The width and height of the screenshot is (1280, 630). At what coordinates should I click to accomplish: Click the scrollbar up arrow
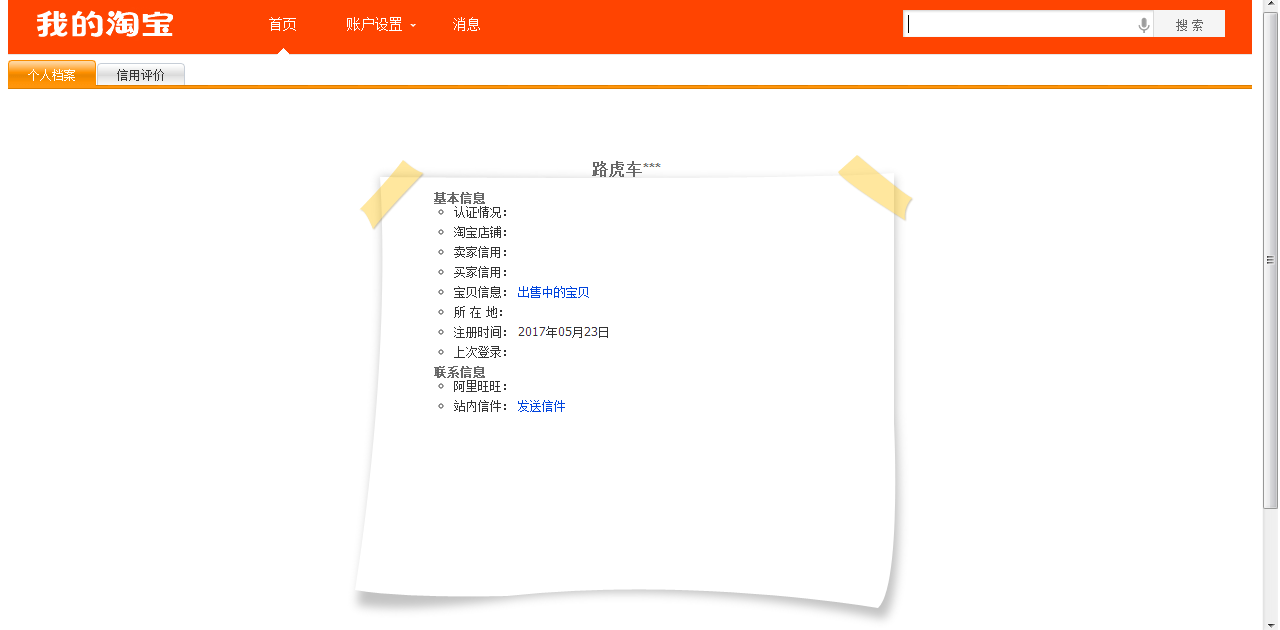pos(1271,6)
